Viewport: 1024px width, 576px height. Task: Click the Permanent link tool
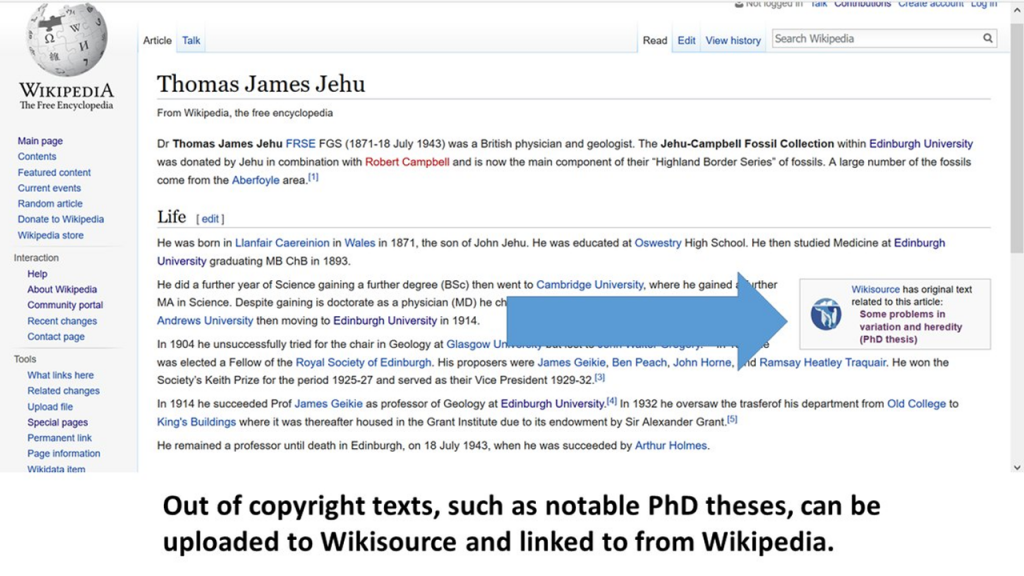tap(59, 438)
